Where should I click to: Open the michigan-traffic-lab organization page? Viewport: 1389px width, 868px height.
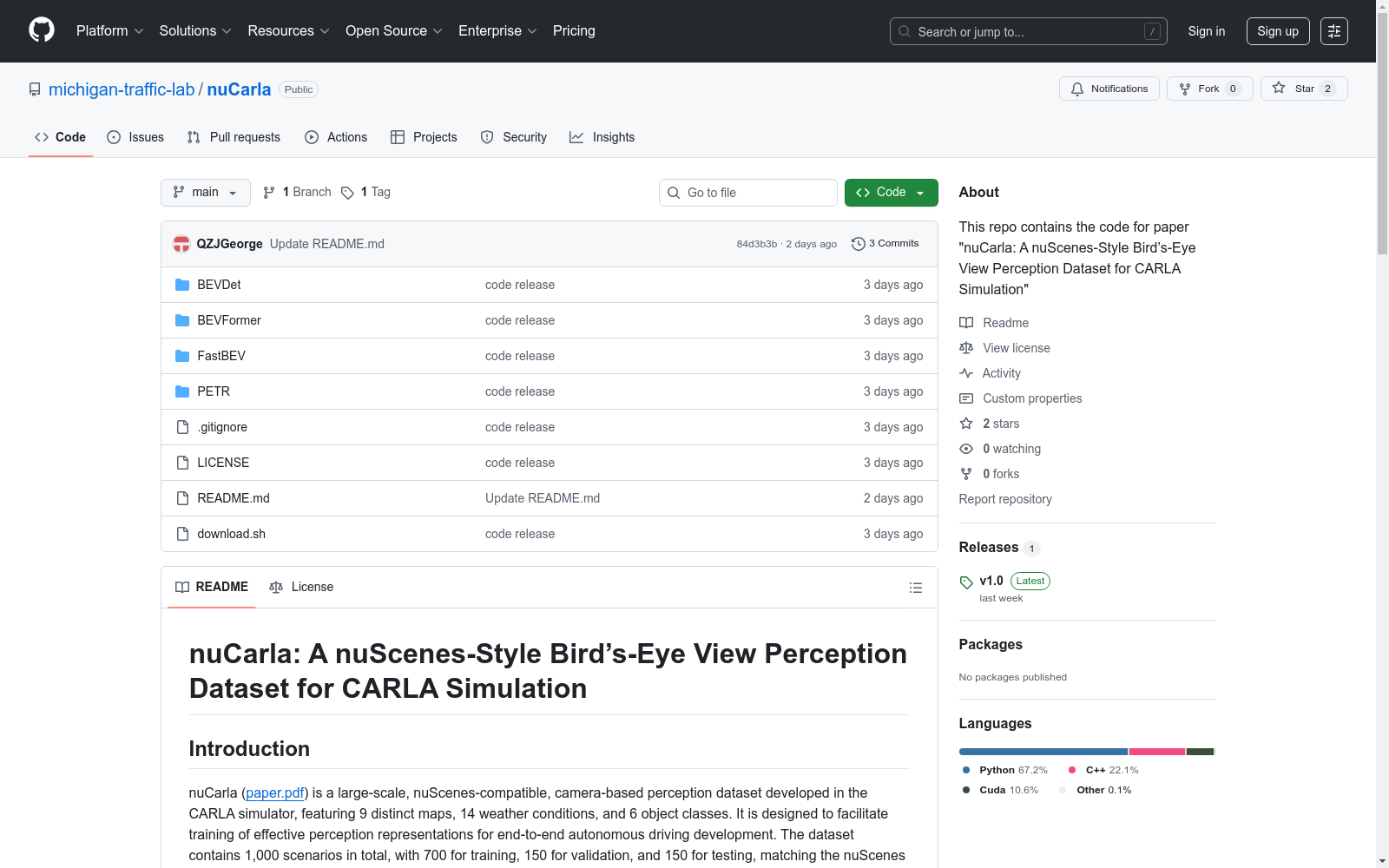(x=122, y=89)
